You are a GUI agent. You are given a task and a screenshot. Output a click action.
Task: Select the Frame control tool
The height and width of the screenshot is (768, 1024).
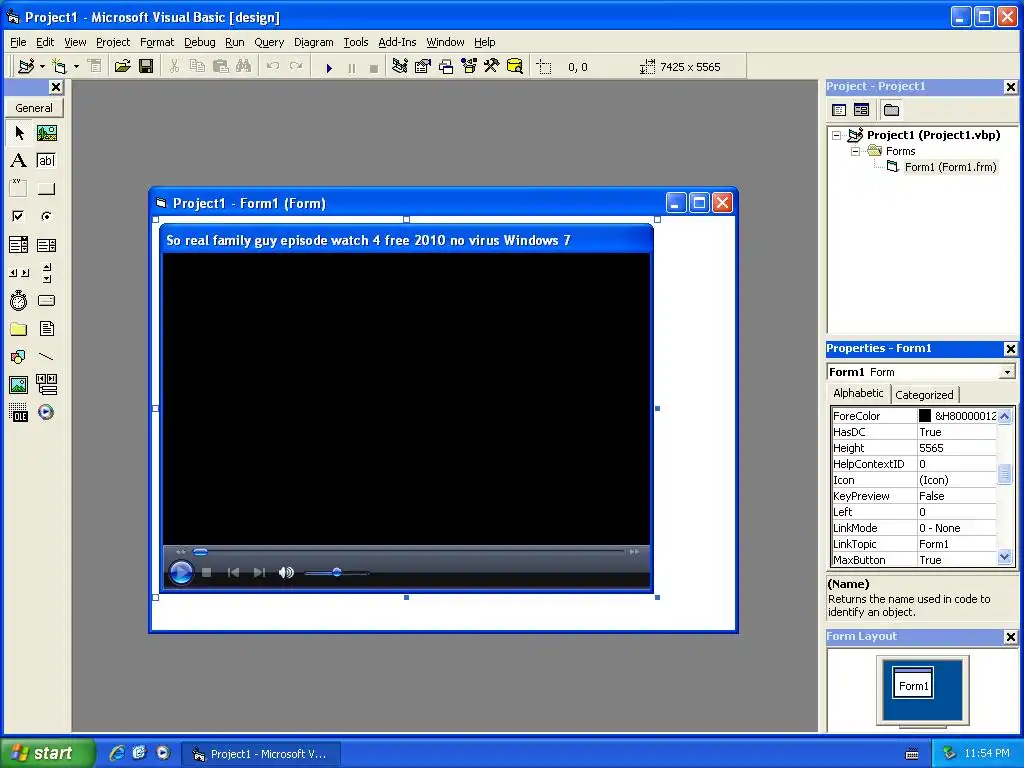pyautogui.click(x=19, y=188)
